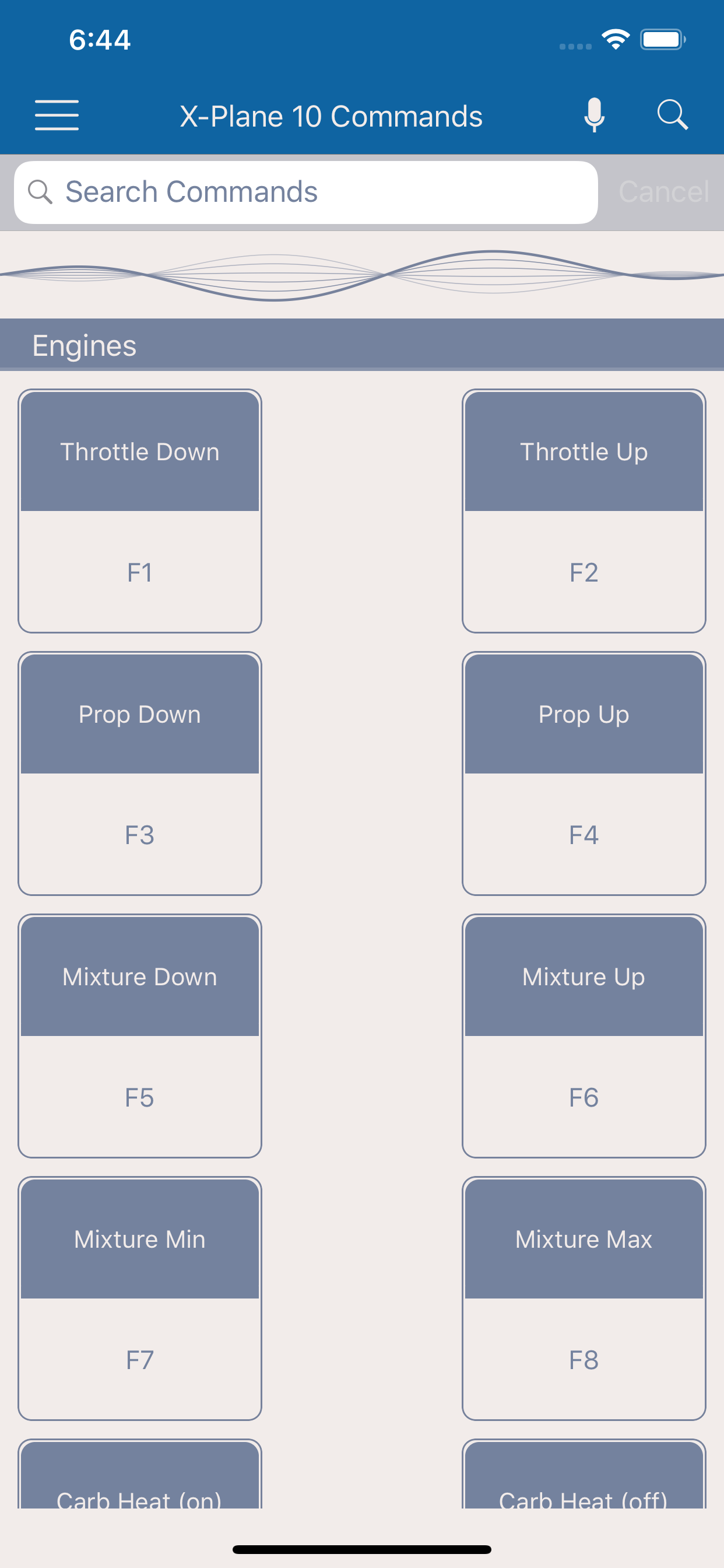Screen dimensions: 724x1568
Task: Choose the Mixture Max F8 command
Action: pos(584,1298)
